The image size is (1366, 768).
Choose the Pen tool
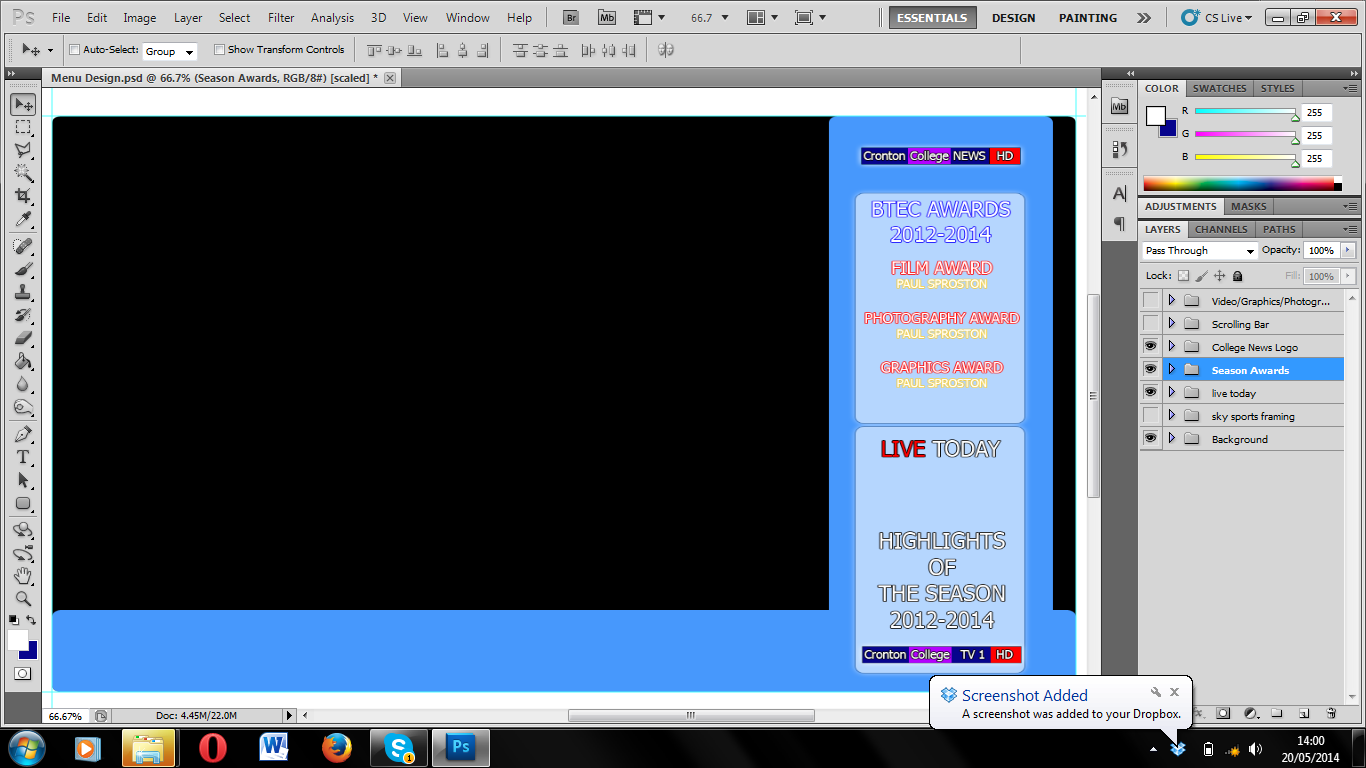click(x=22, y=431)
